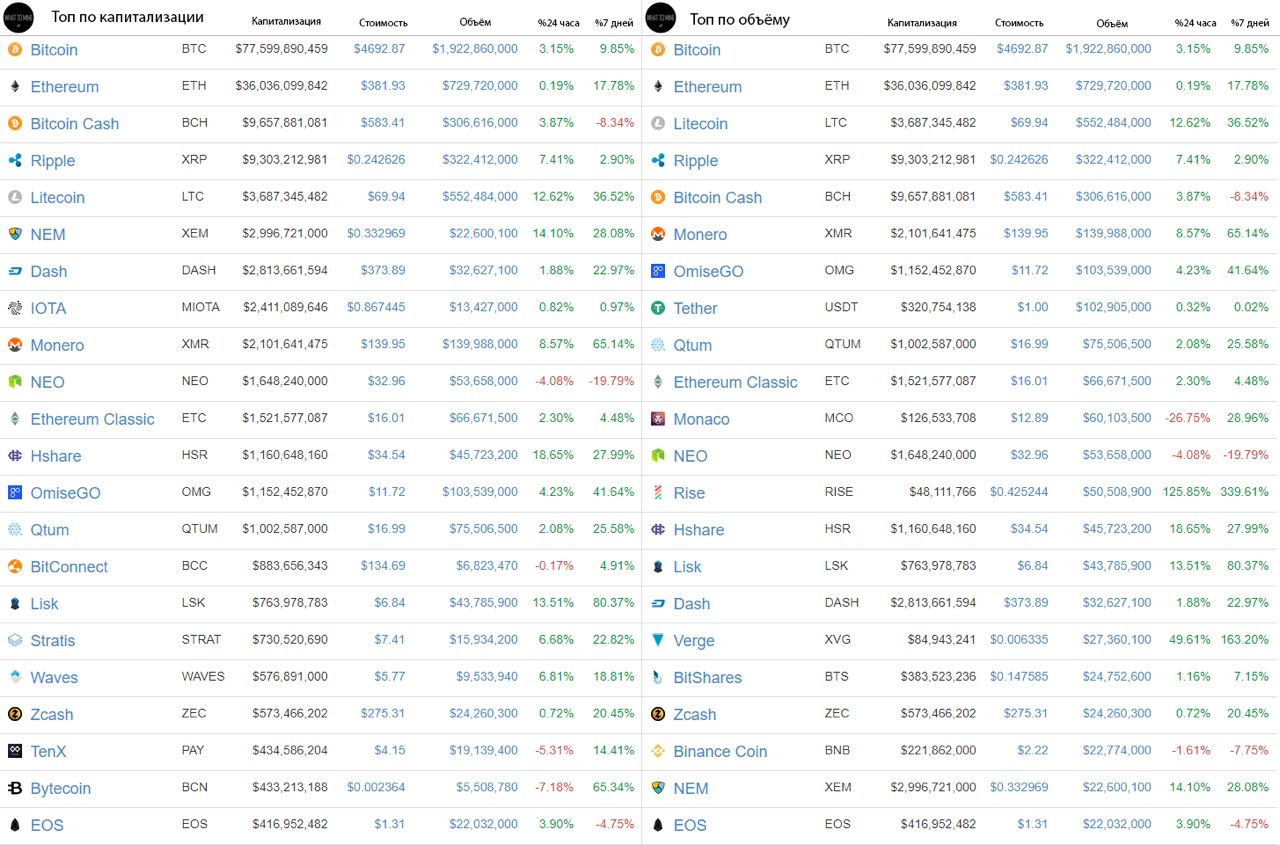Click USDT ticker symbol
The width and height of the screenshot is (1280, 845).
click(841, 307)
